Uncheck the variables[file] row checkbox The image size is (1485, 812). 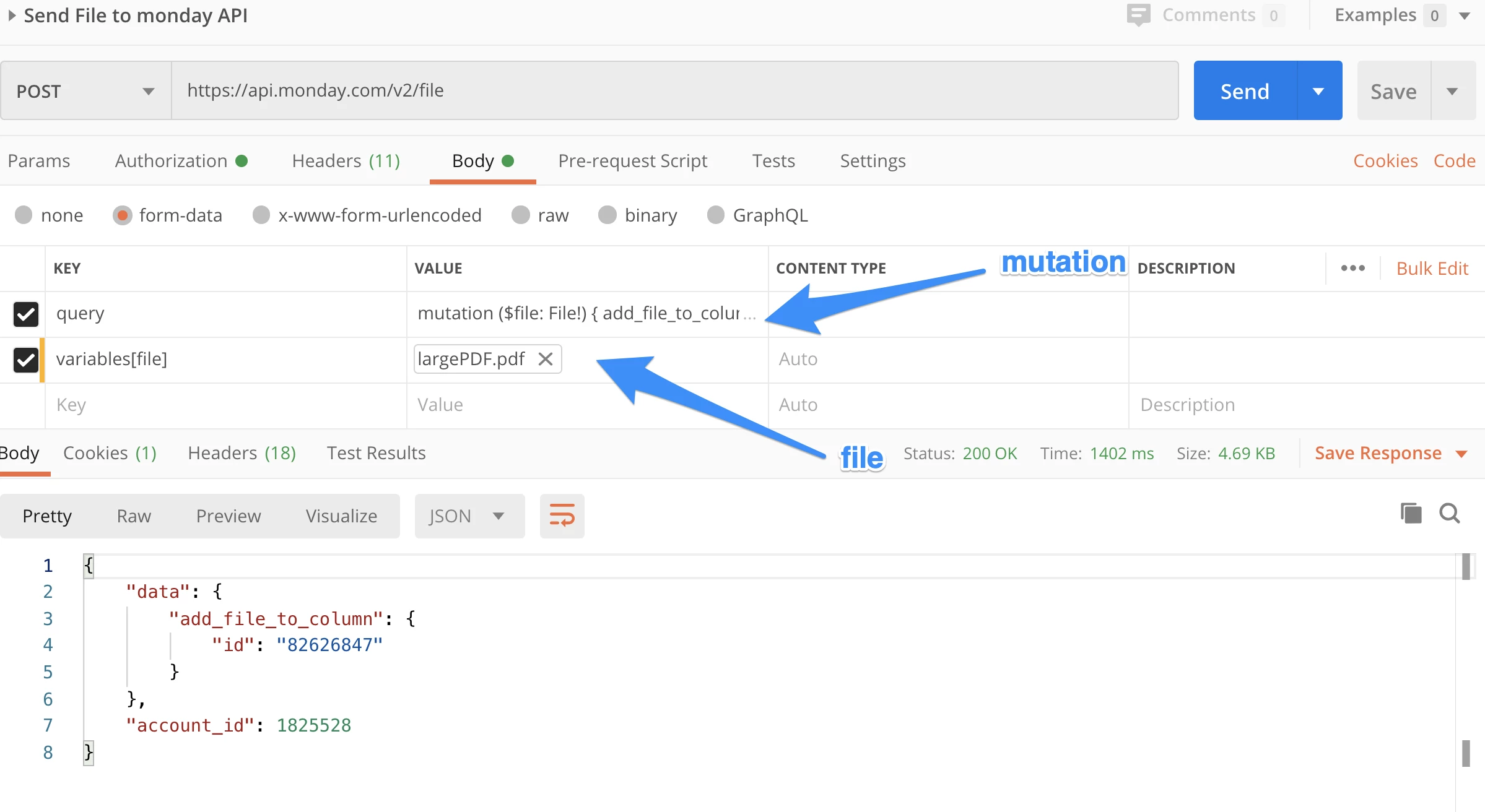point(26,360)
